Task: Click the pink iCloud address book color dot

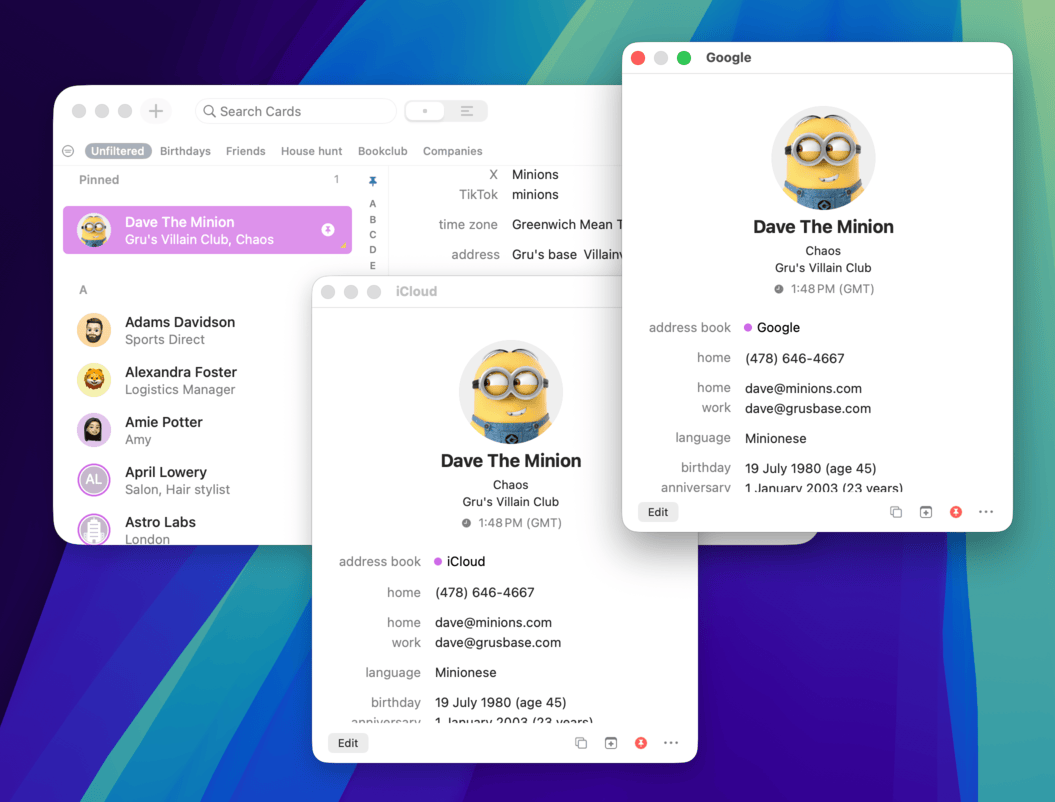Action: click(439, 561)
